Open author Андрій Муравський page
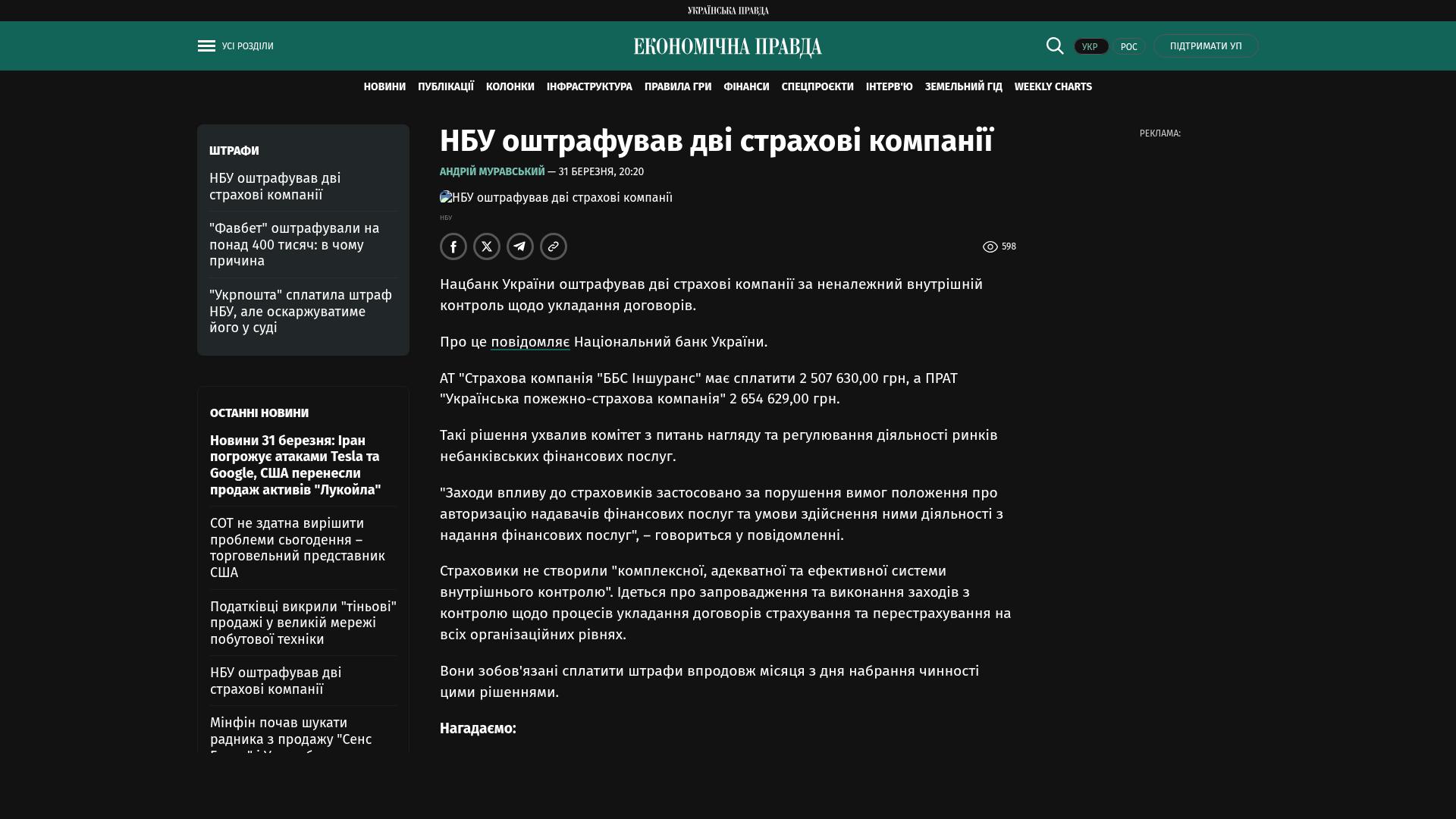This screenshot has height=819, width=1456. click(x=492, y=172)
